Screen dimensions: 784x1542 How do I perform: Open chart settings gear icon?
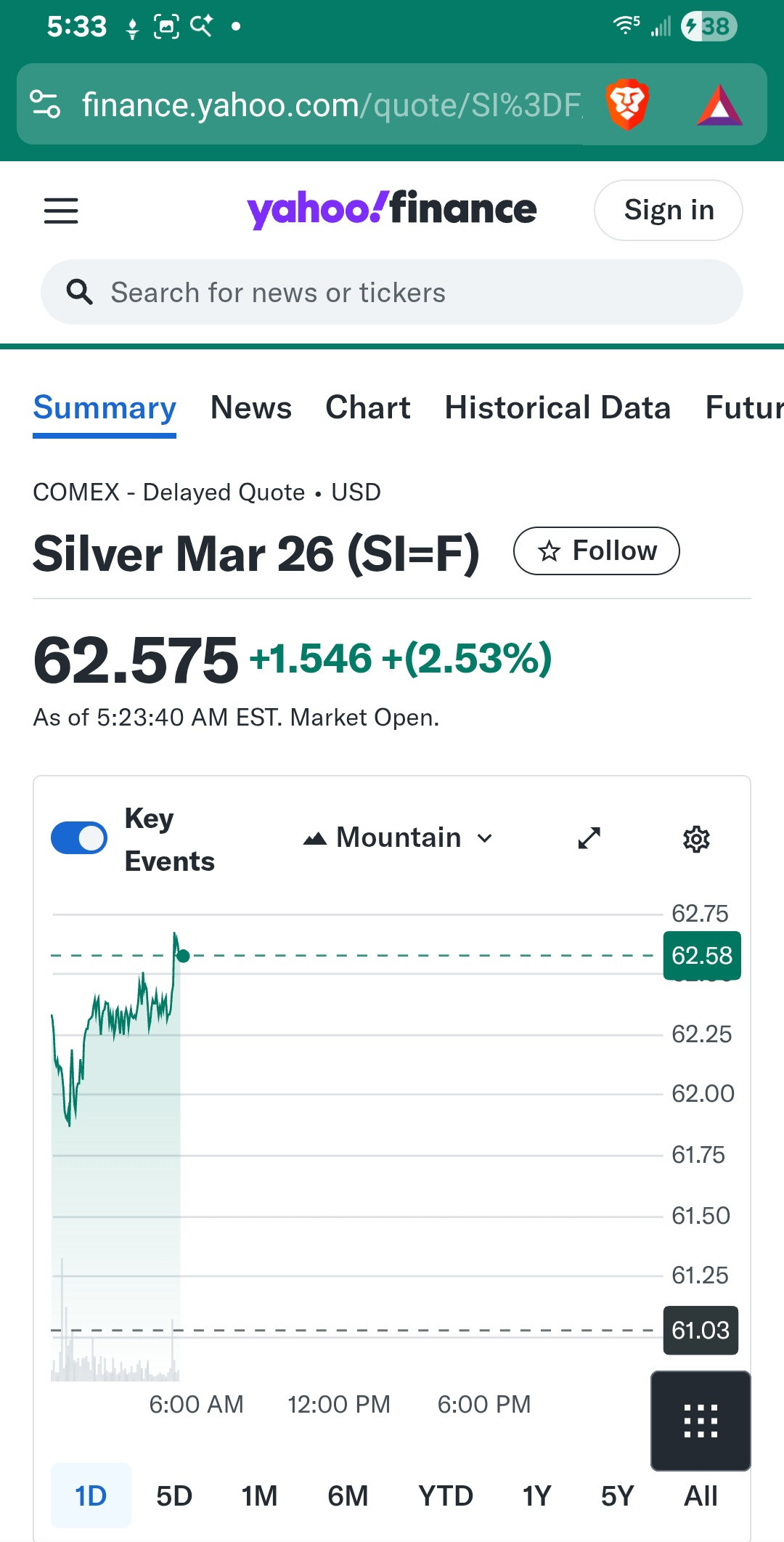pos(696,839)
